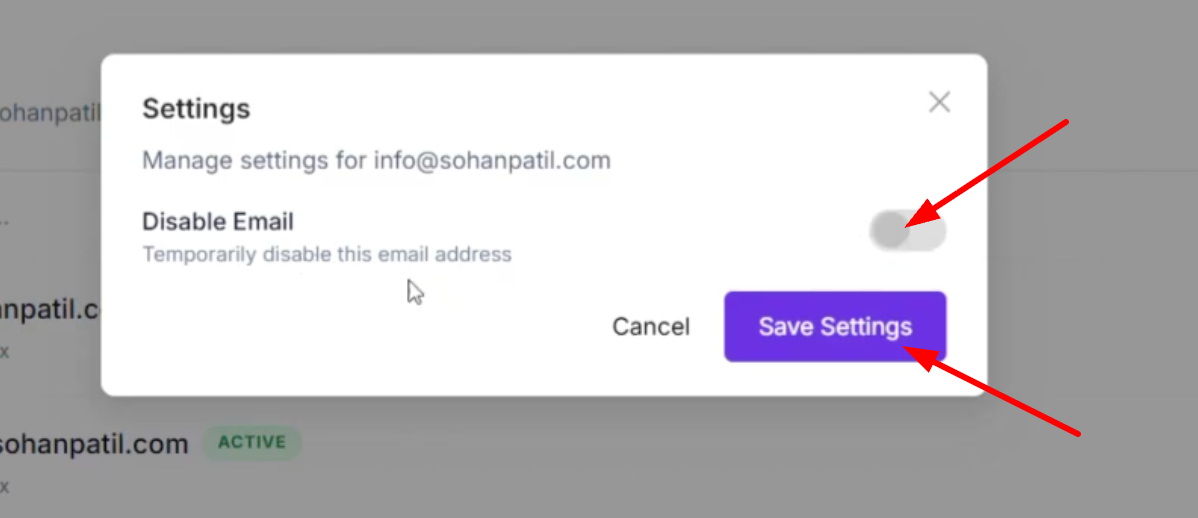Select the info@sohanpatil.com address in the subtitle
The image size is (1198, 518).
point(492,160)
